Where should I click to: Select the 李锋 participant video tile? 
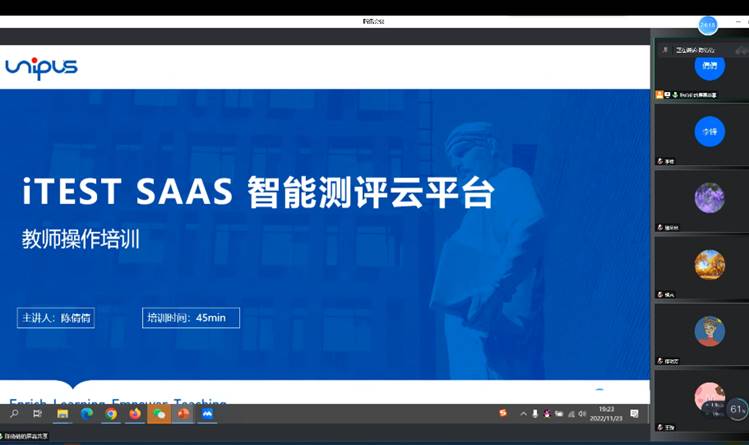point(709,132)
